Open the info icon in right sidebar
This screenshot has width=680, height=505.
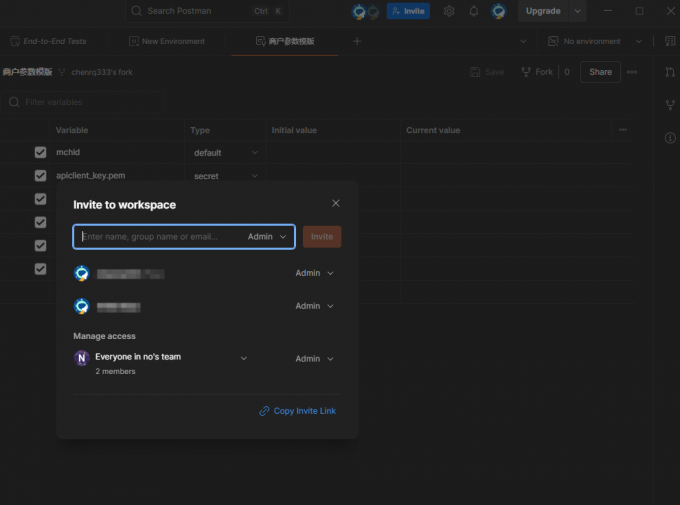tap(670, 138)
